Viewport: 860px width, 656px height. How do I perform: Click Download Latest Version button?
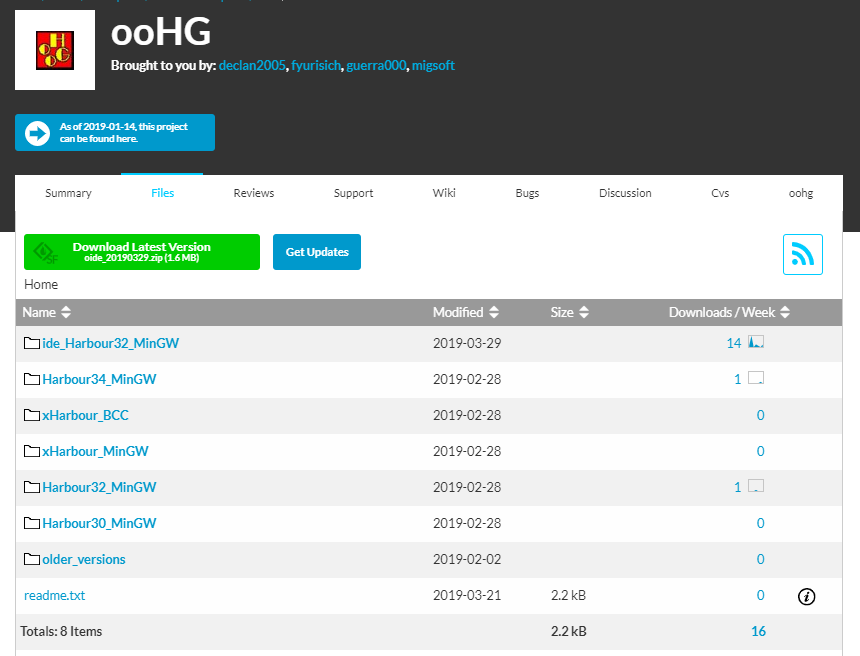click(142, 252)
